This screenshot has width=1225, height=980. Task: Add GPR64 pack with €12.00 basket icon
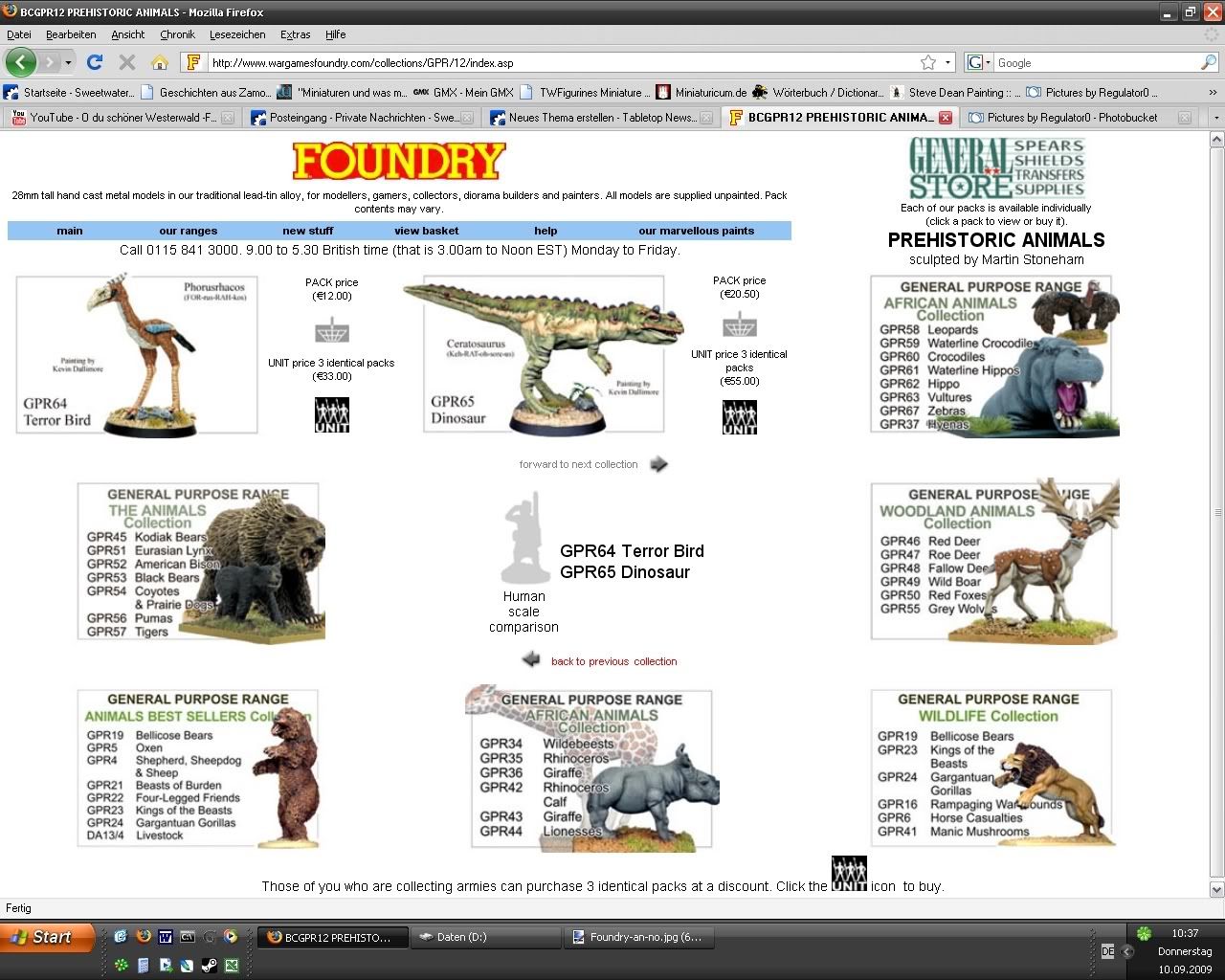[x=332, y=329]
